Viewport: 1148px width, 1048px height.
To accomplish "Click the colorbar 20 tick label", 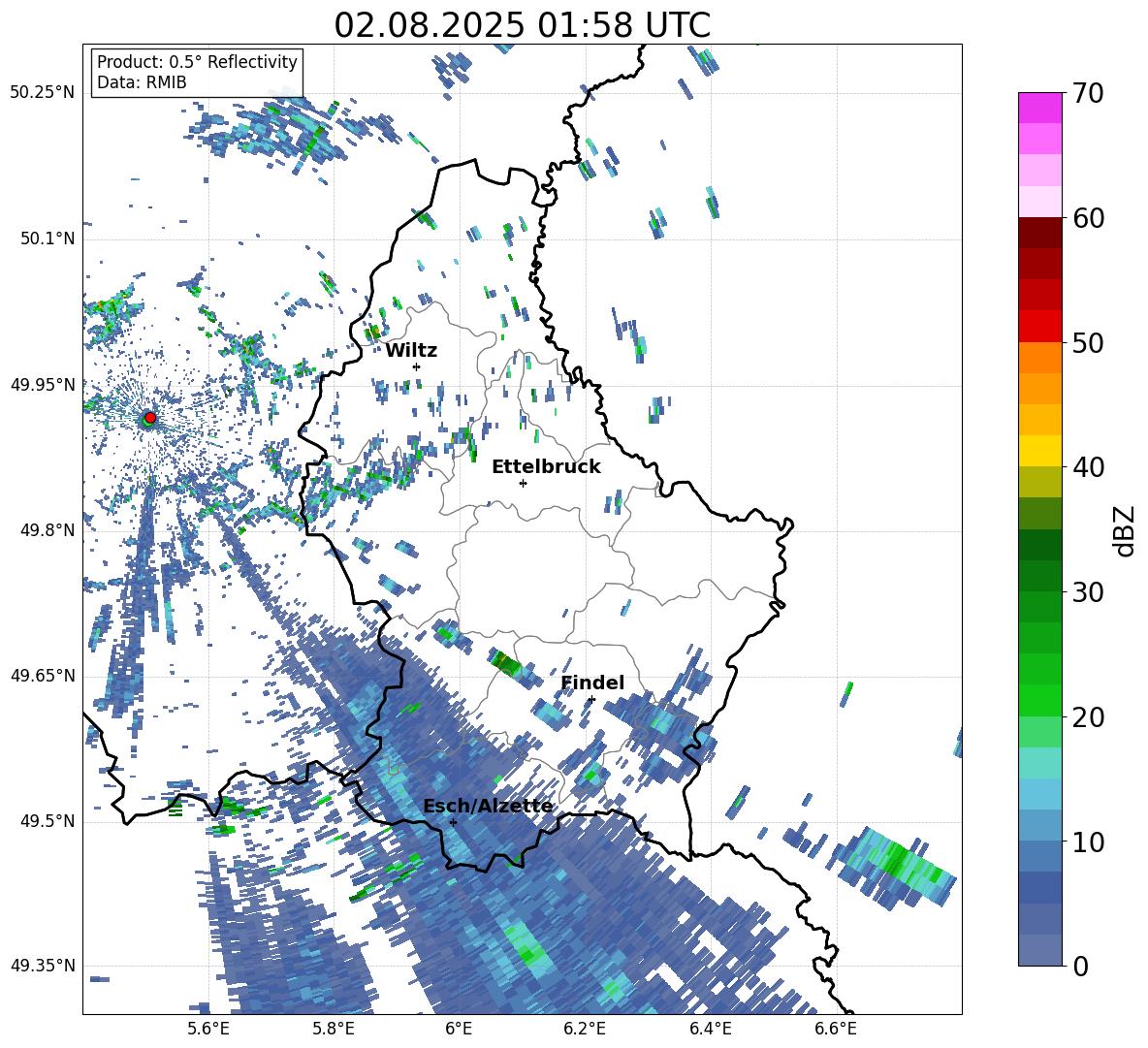I will click(x=1088, y=717).
